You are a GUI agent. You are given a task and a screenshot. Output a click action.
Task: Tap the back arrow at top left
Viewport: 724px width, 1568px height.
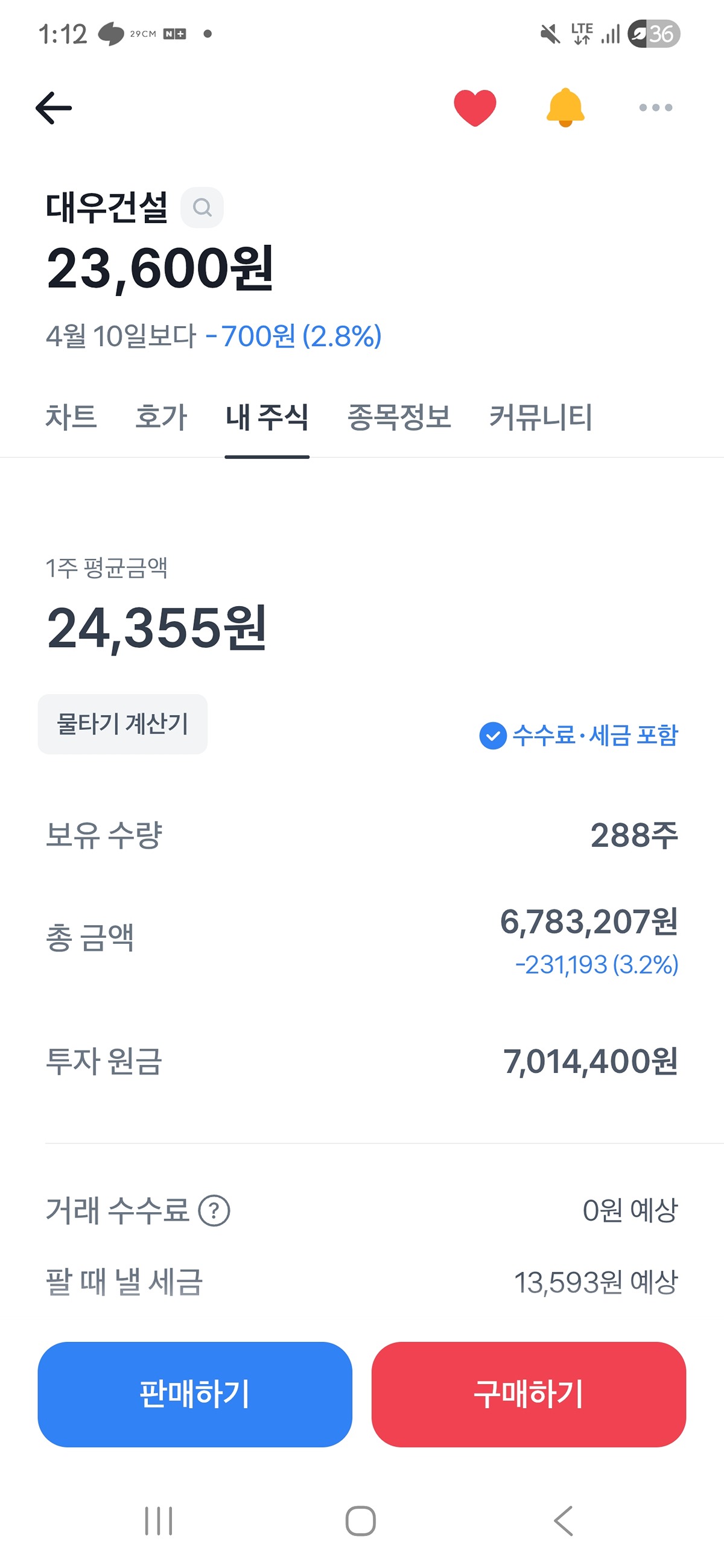tap(54, 108)
